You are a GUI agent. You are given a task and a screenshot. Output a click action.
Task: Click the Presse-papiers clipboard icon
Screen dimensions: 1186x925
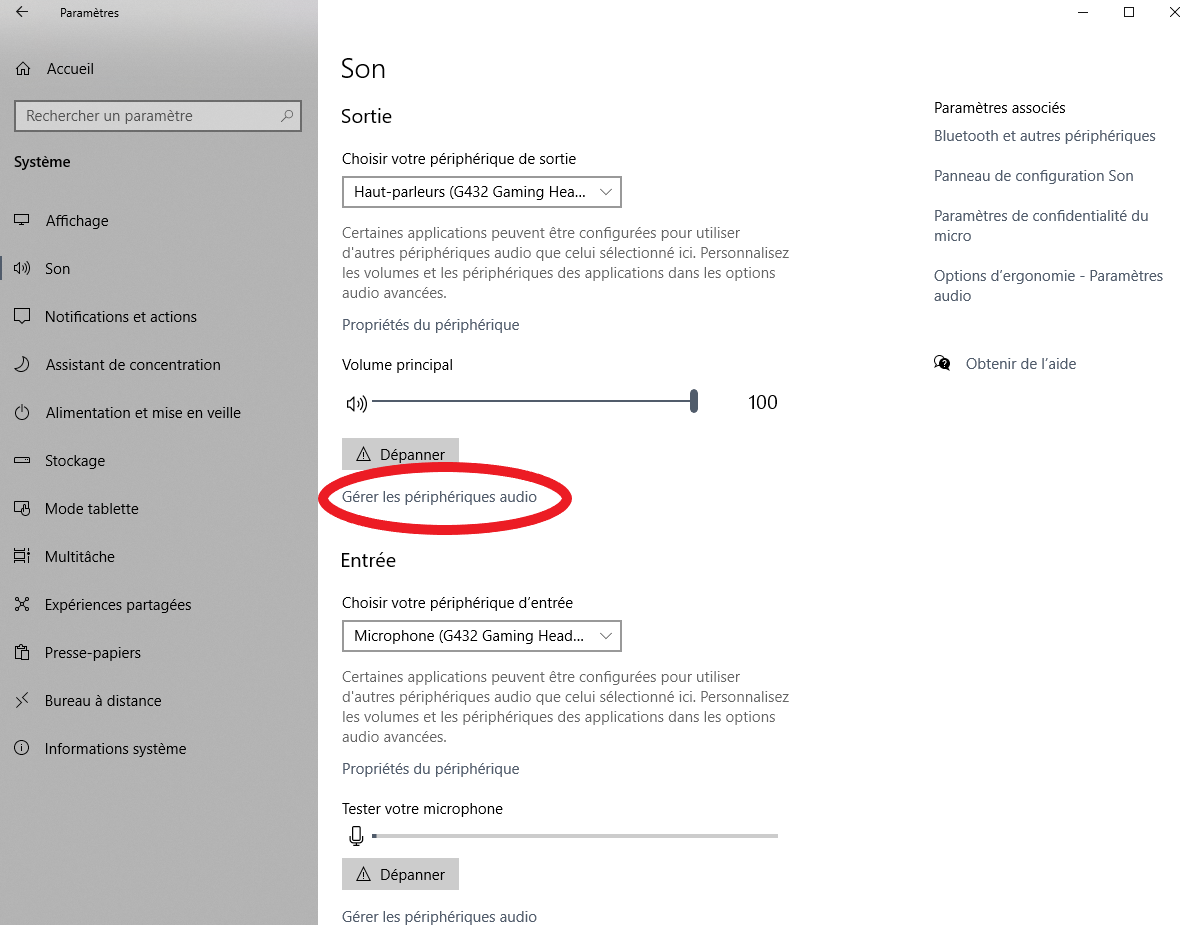(22, 653)
